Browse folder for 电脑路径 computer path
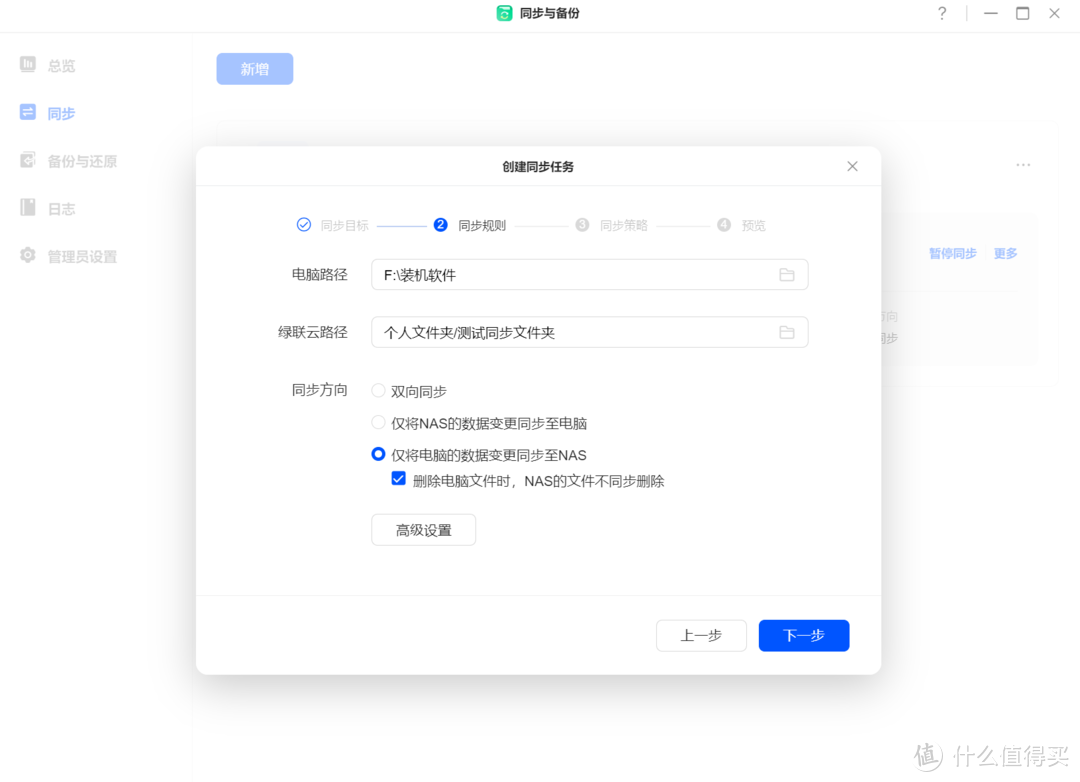The image size is (1080, 782). [x=789, y=274]
